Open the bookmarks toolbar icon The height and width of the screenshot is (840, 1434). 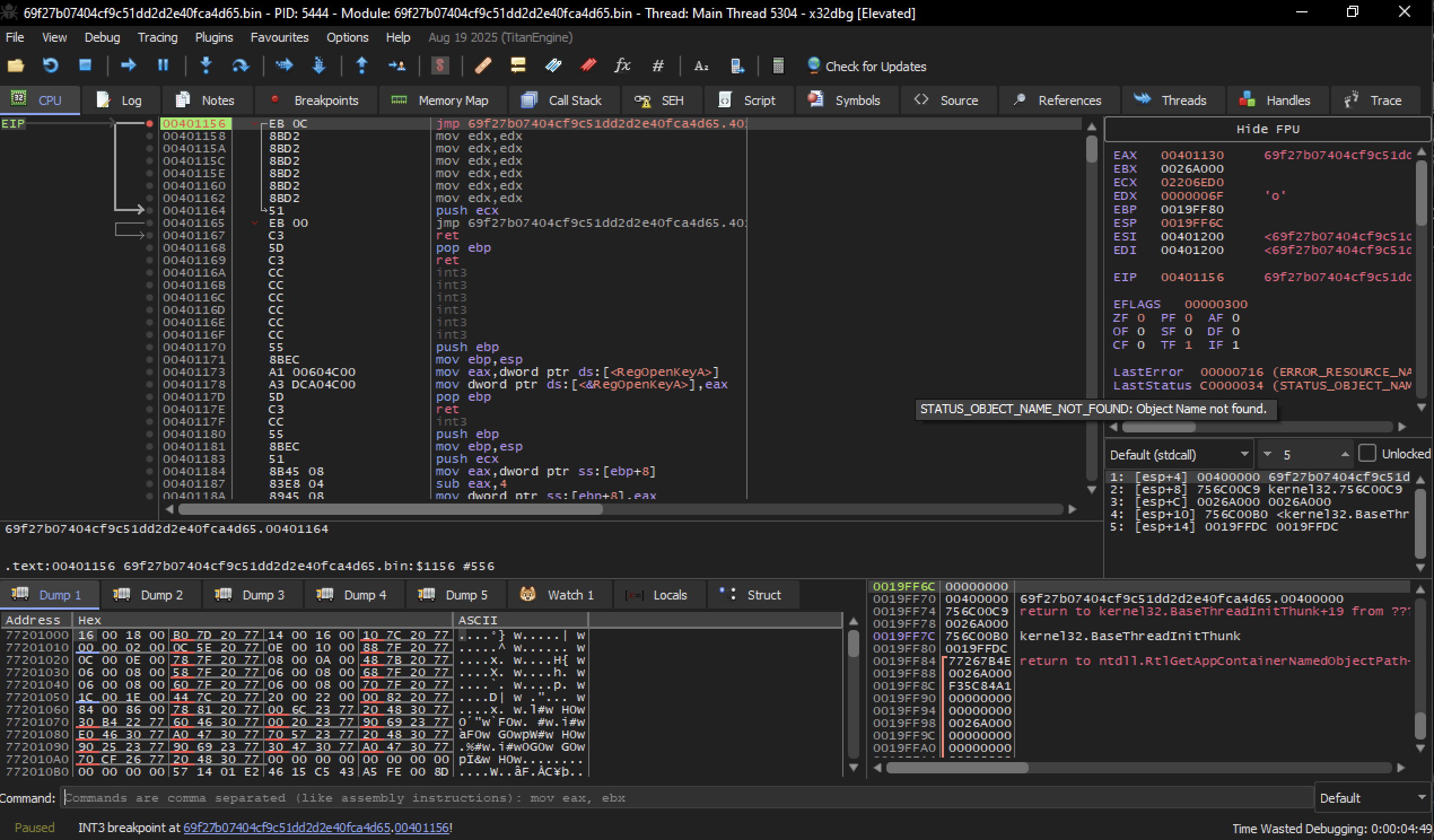[x=588, y=66]
